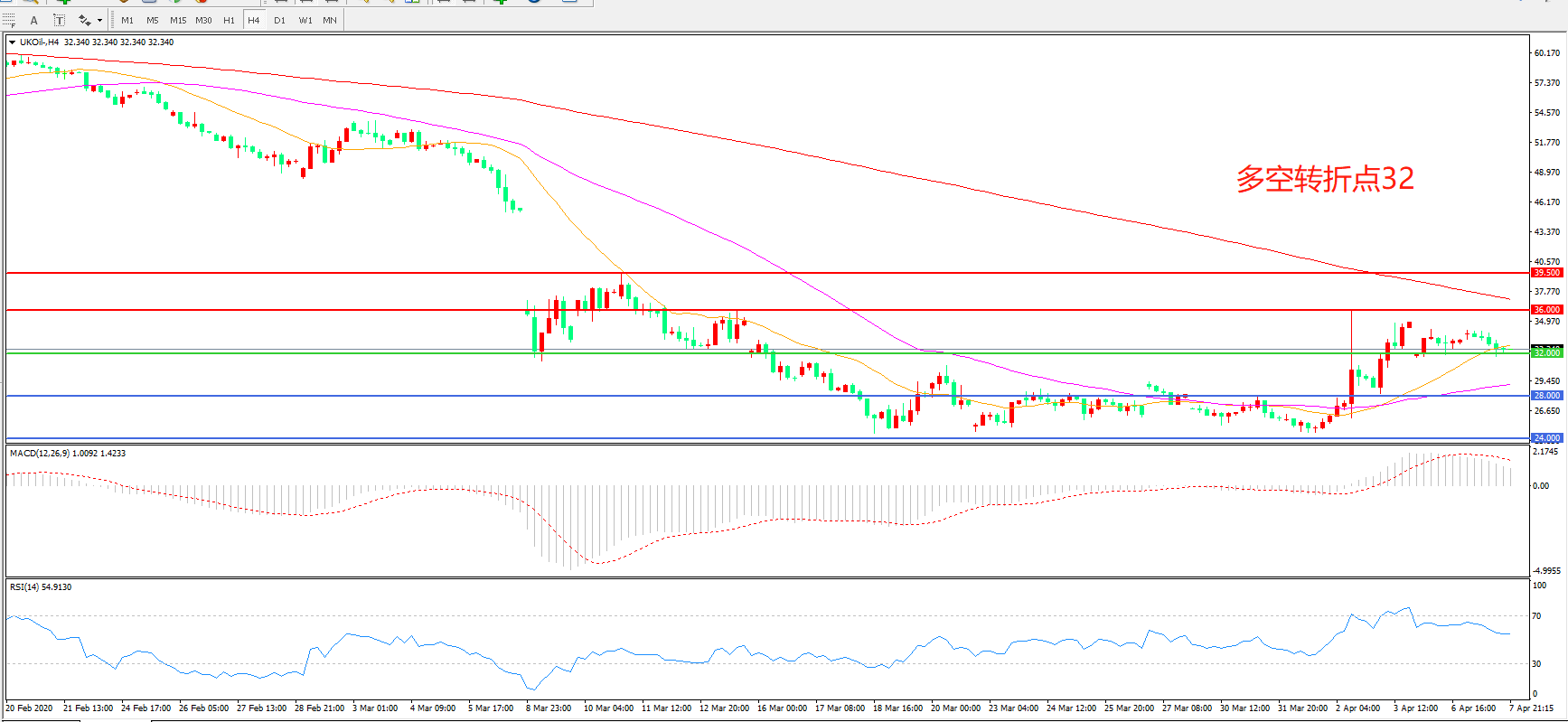
Task: Click the blue 28.000 price level label
Action: point(1546,396)
